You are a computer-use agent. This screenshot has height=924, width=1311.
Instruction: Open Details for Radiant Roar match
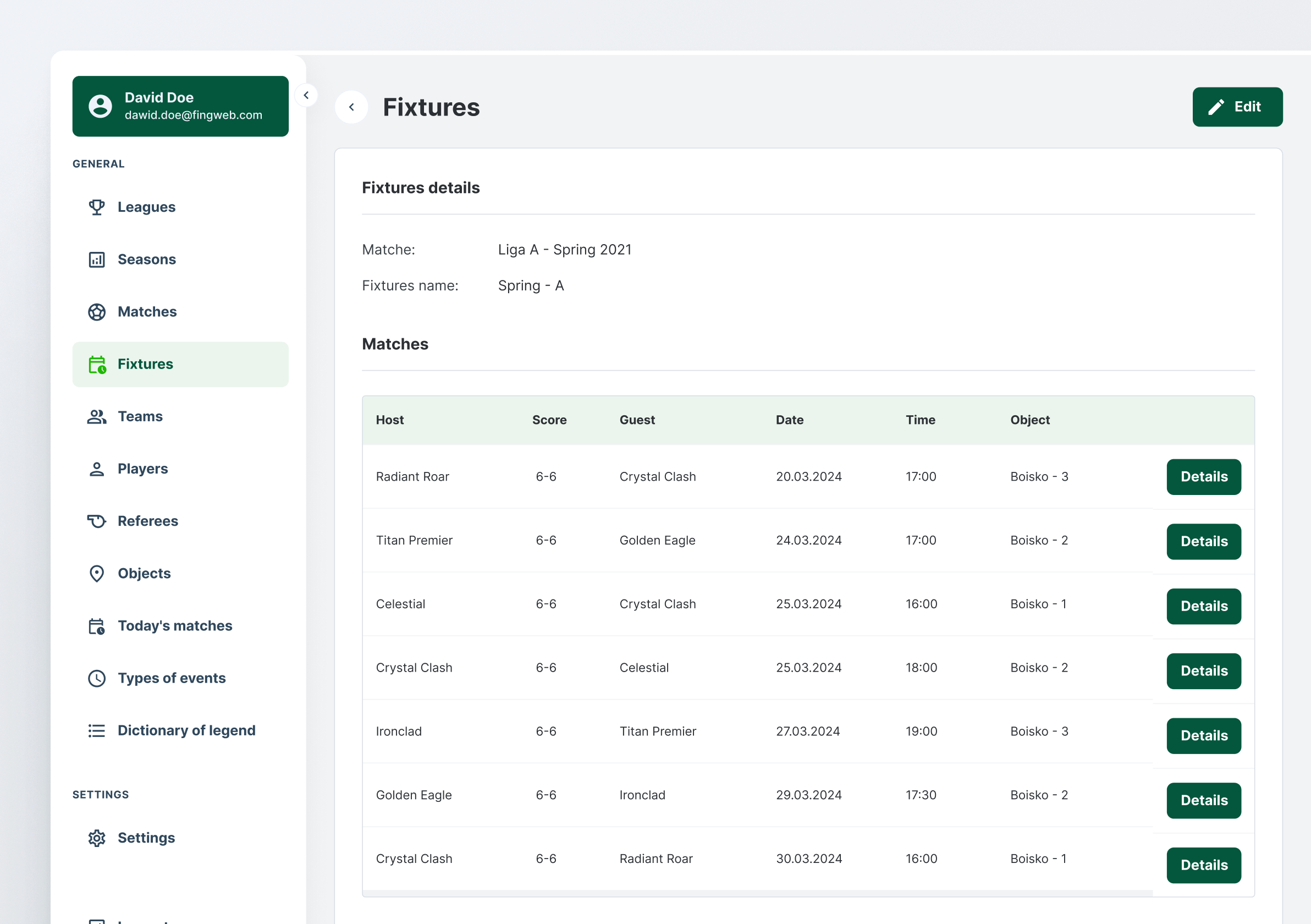coord(1203,477)
